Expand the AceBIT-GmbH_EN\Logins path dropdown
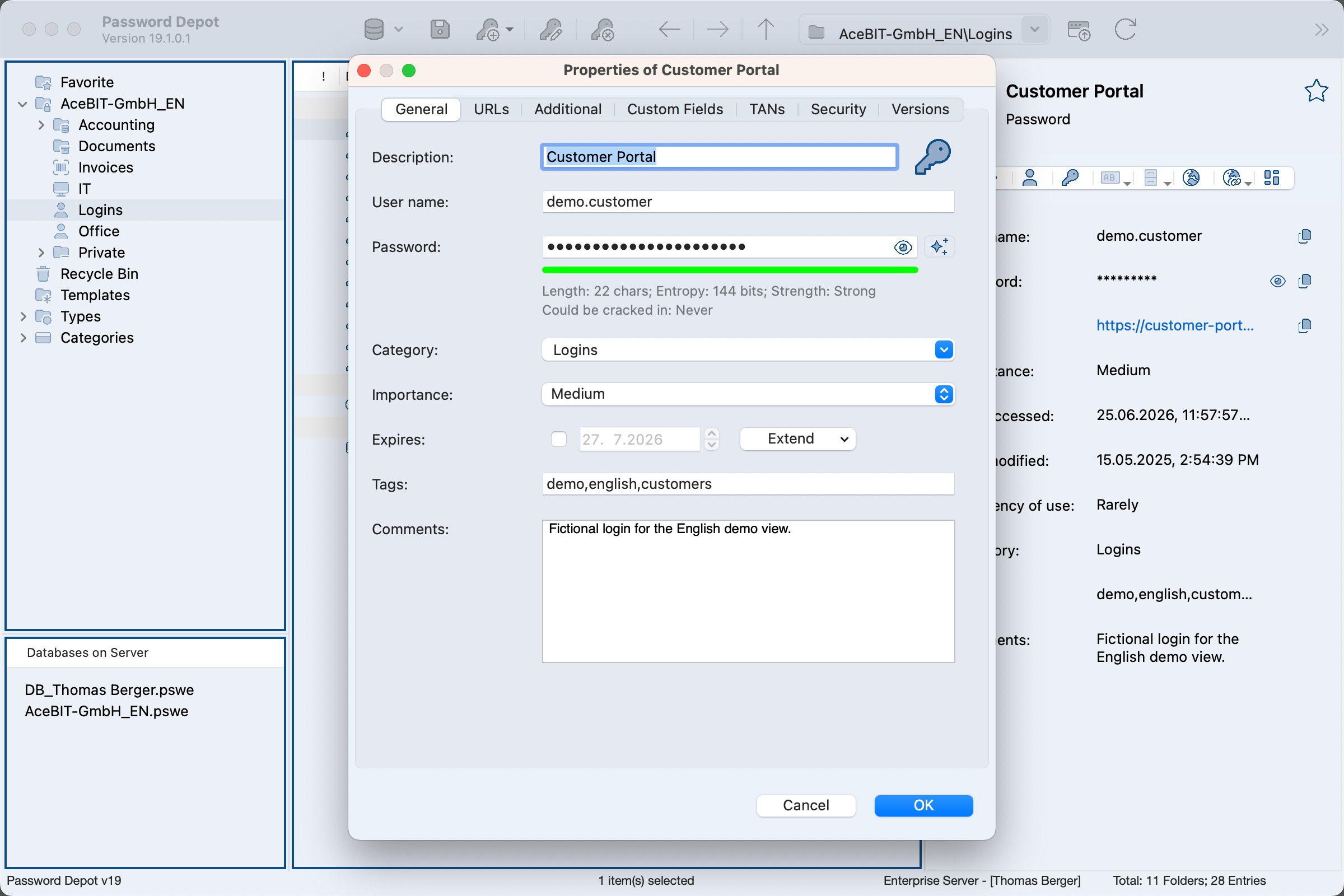1344x896 pixels. (1034, 30)
